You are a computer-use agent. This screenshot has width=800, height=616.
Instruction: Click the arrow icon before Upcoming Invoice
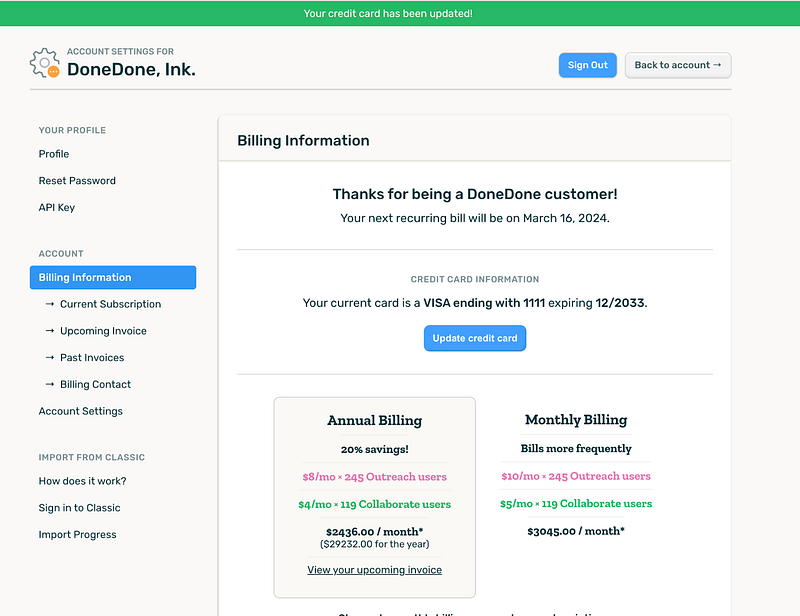click(49, 331)
